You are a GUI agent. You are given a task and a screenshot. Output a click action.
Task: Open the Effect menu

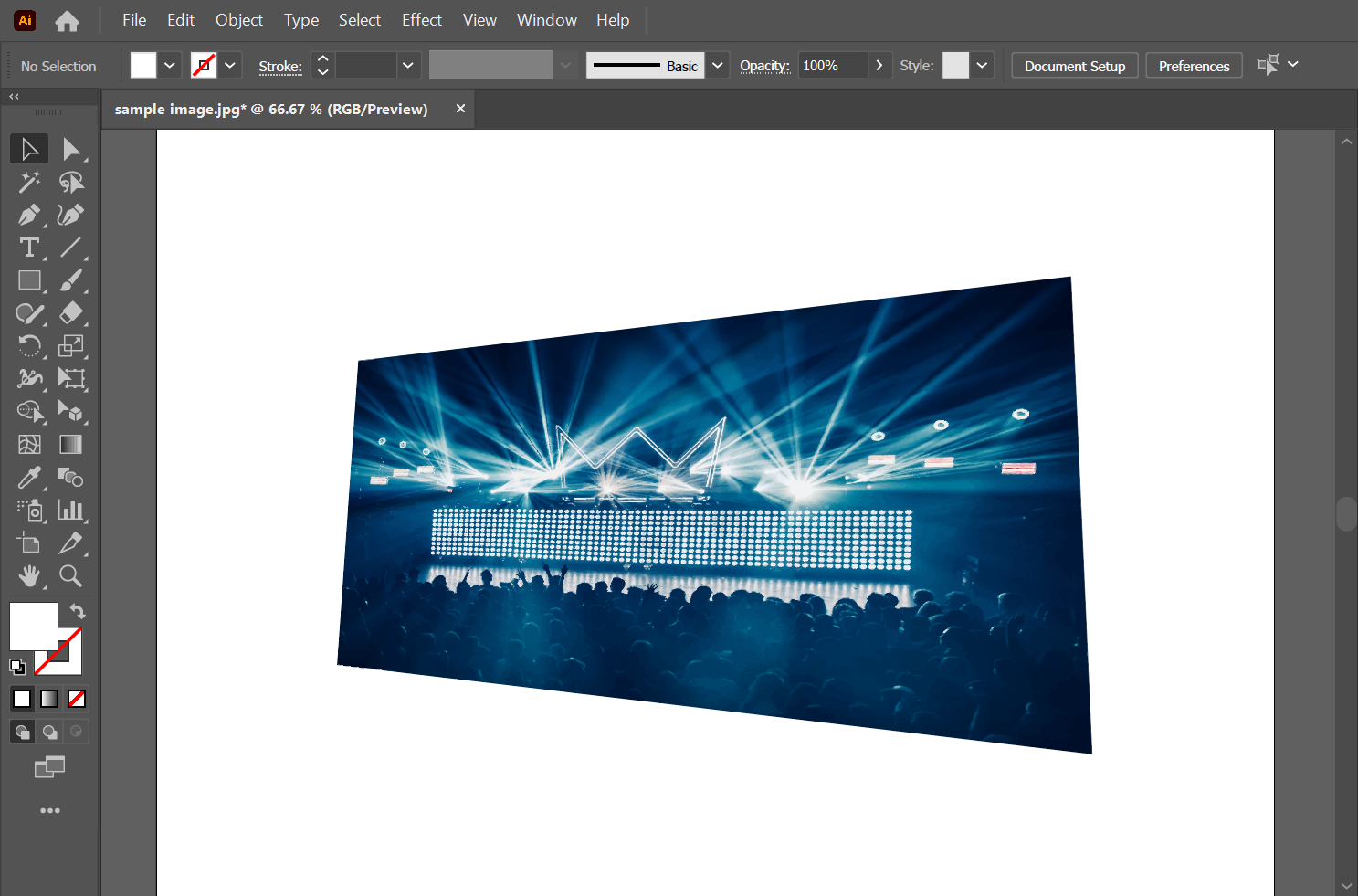tap(421, 20)
